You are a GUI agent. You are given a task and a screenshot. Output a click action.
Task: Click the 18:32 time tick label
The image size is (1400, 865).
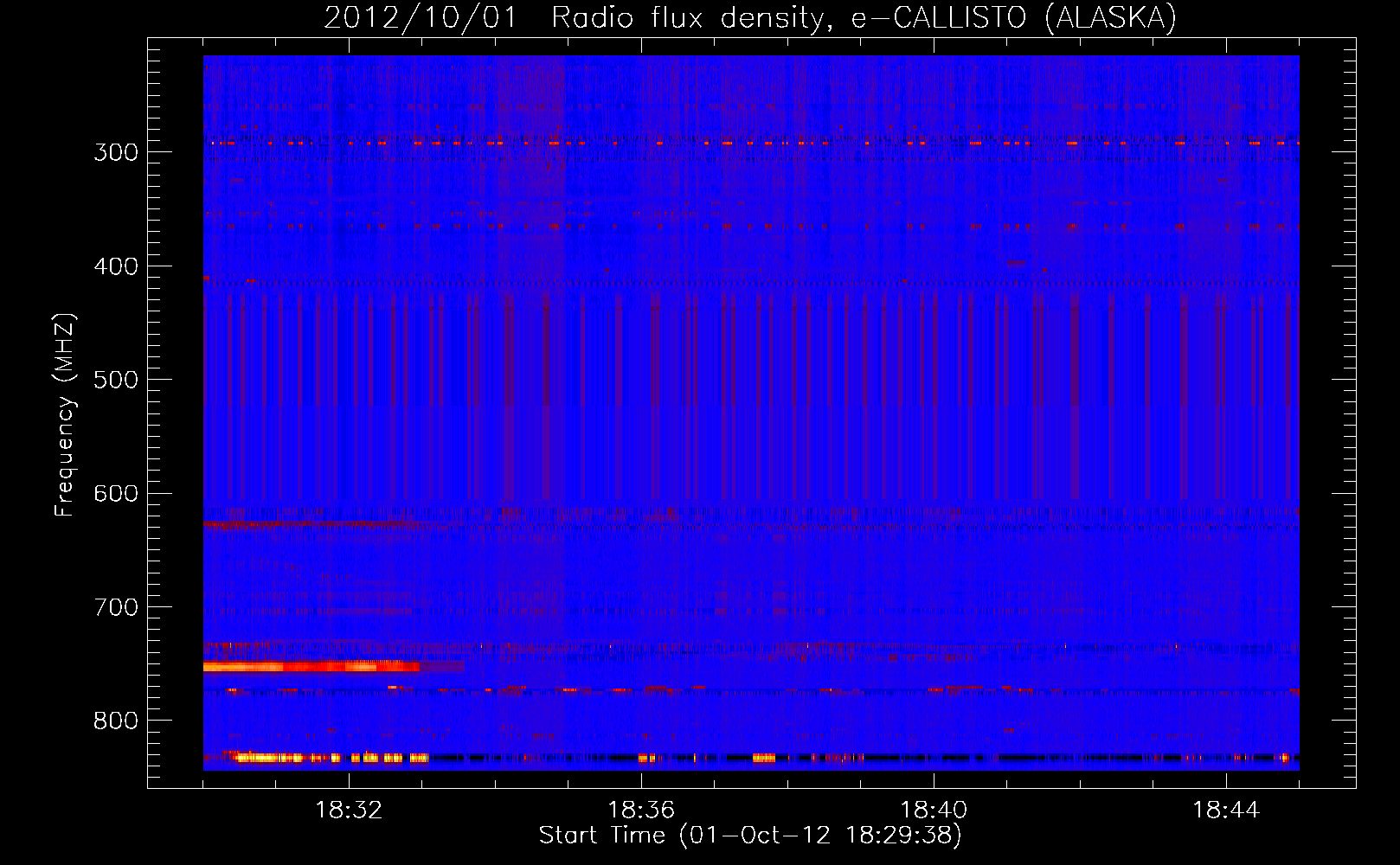[x=349, y=811]
